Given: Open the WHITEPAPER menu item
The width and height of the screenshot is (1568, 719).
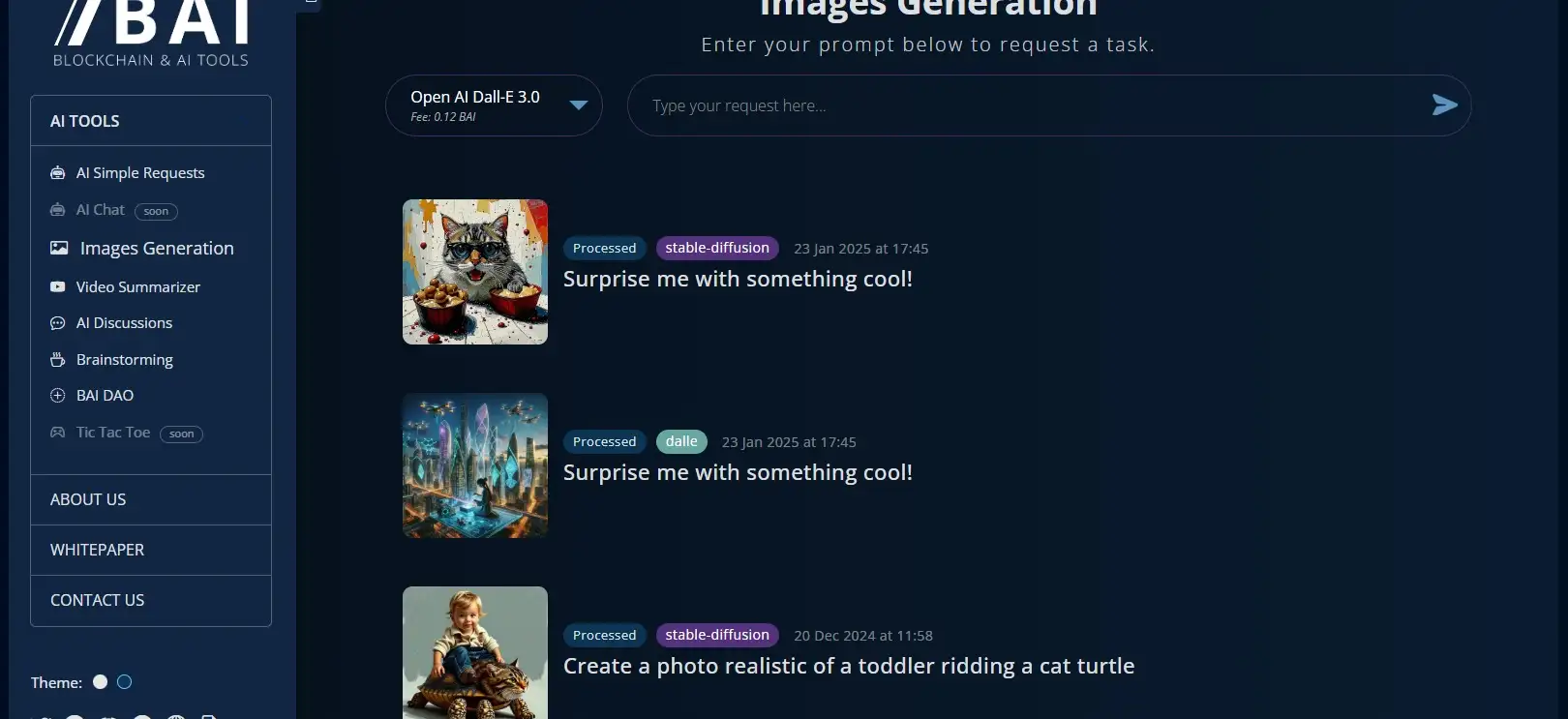Looking at the screenshot, I should pyautogui.click(x=151, y=550).
